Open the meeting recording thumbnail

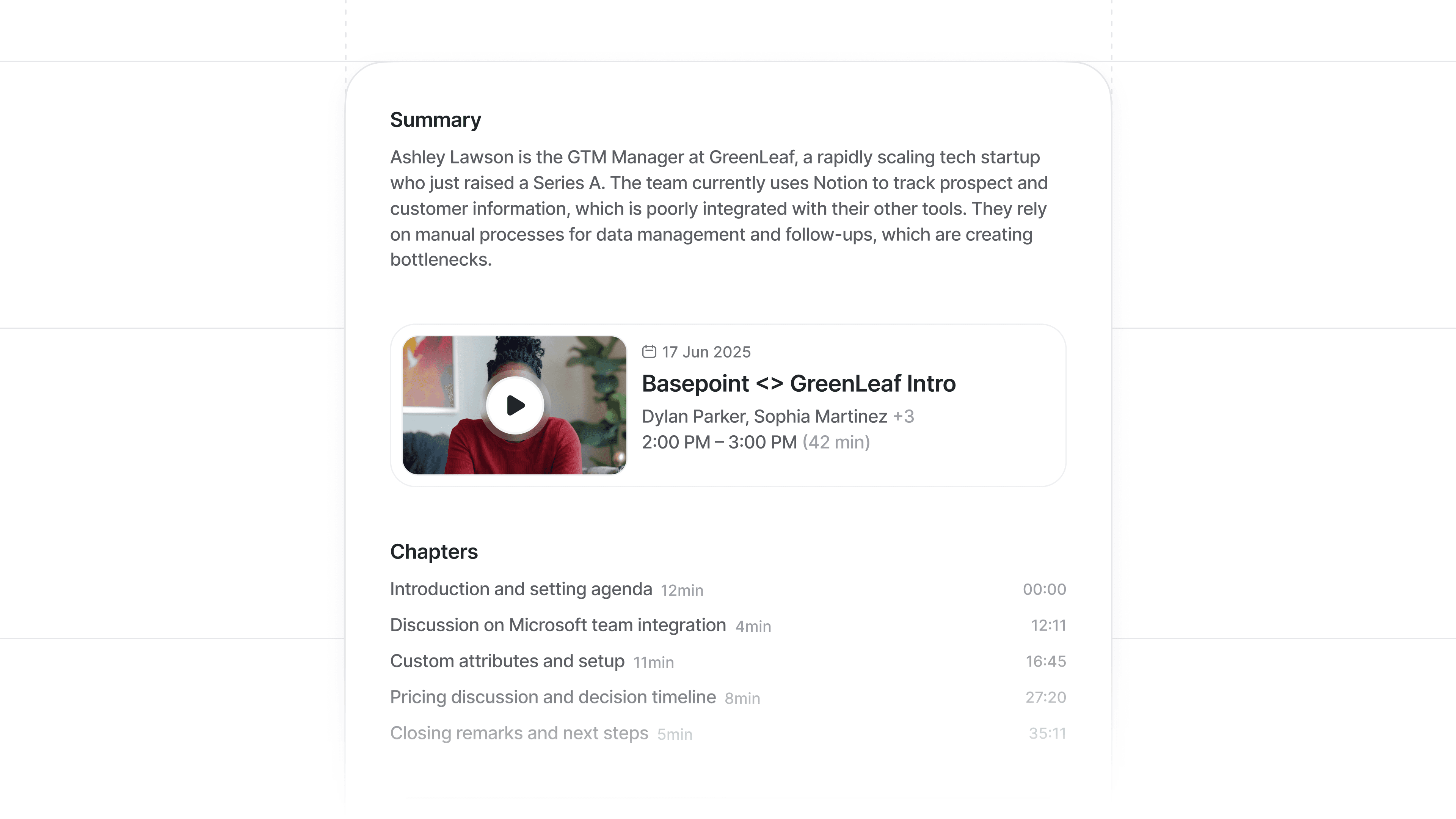(x=515, y=405)
